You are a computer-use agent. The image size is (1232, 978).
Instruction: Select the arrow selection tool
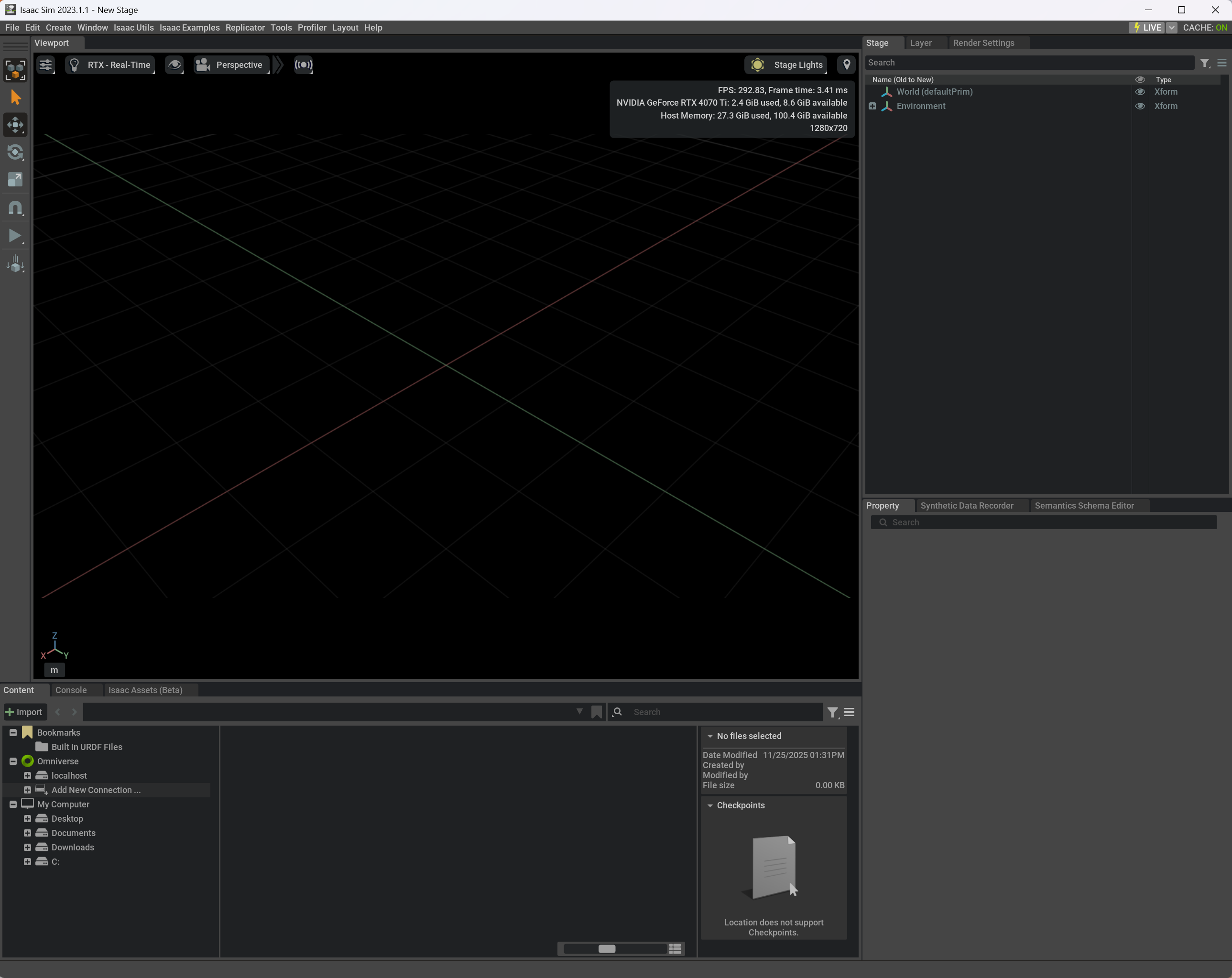[15, 98]
